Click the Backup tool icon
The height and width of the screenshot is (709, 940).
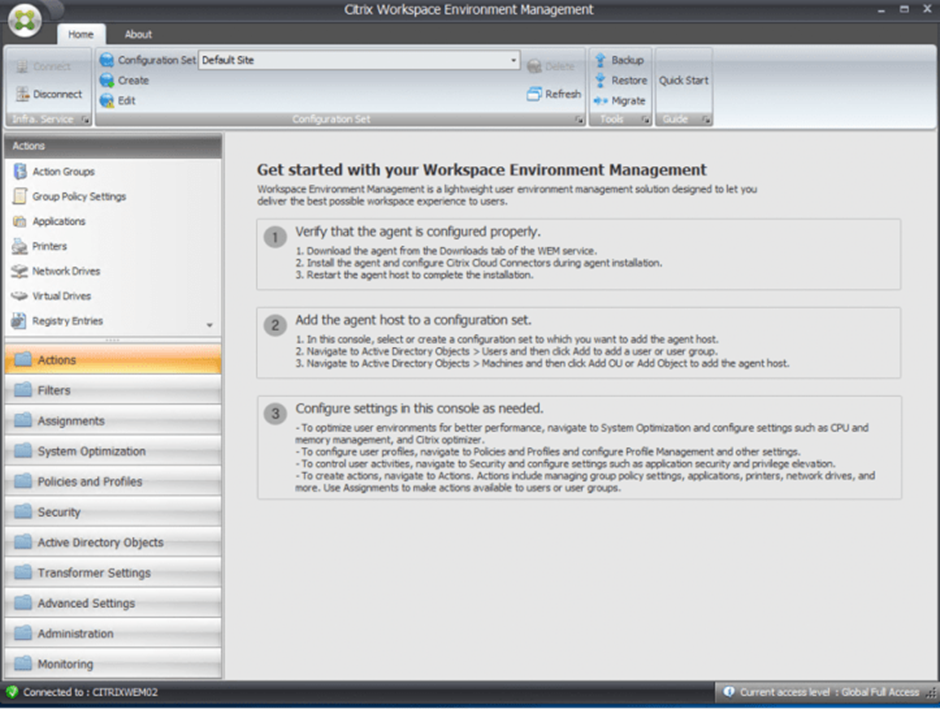coord(600,60)
